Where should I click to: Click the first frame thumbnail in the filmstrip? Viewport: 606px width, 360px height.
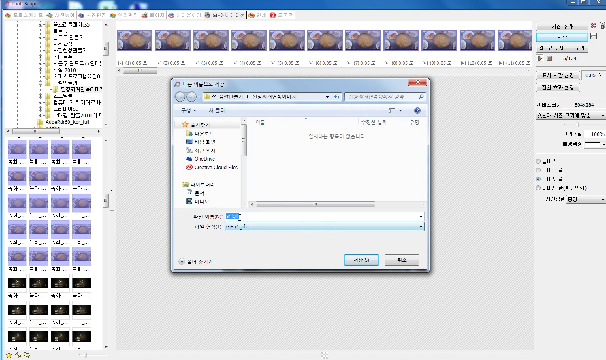[x=134, y=40]
